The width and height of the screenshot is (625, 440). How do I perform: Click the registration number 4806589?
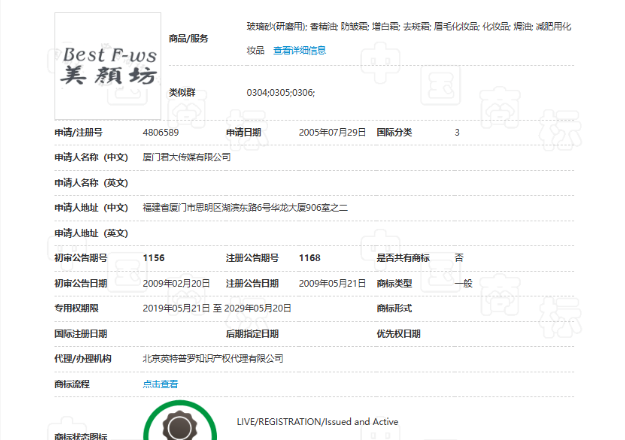coord(161,132)
